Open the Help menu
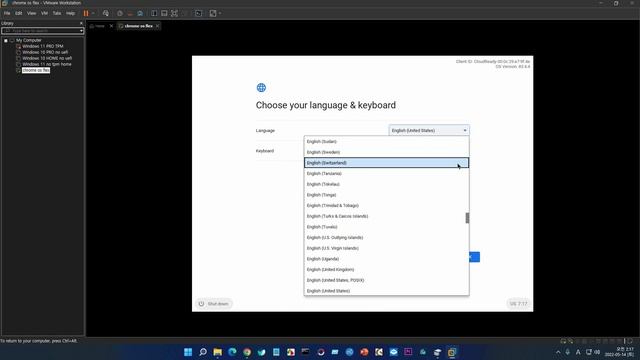This screenshot has height=360, width=640. [x=71, y=13]
